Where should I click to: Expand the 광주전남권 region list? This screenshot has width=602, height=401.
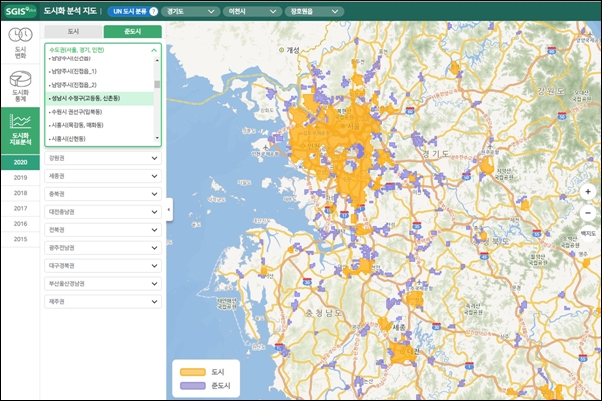click(x=103, y=248)
